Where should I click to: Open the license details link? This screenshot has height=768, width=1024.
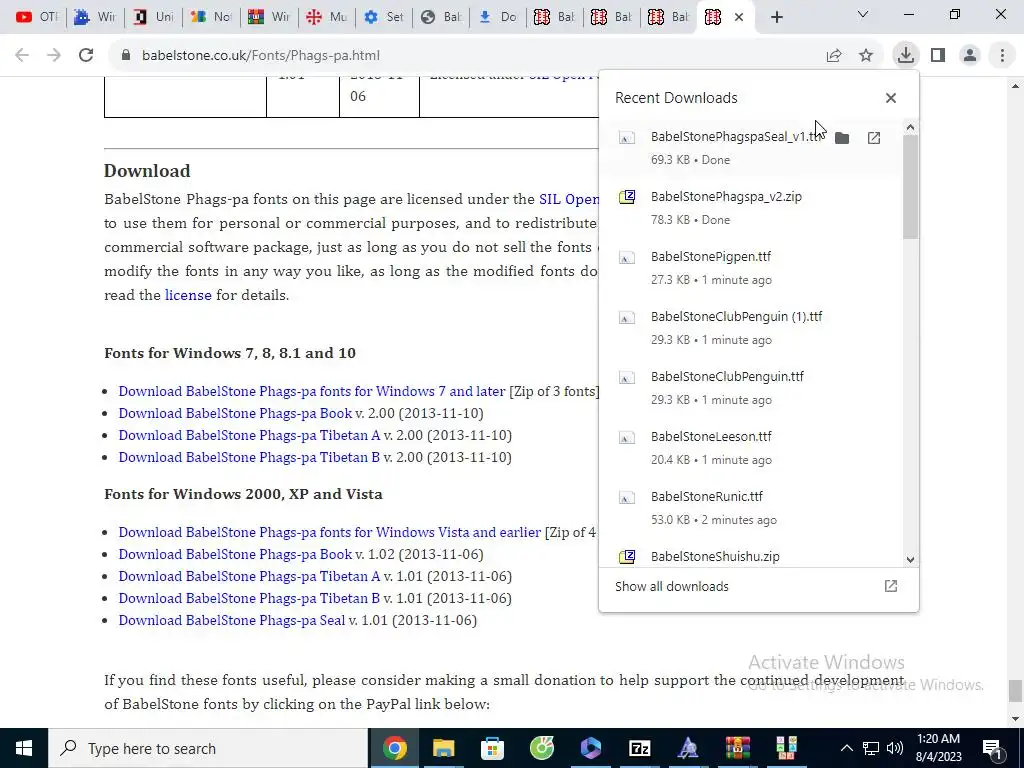click(188, 295)
